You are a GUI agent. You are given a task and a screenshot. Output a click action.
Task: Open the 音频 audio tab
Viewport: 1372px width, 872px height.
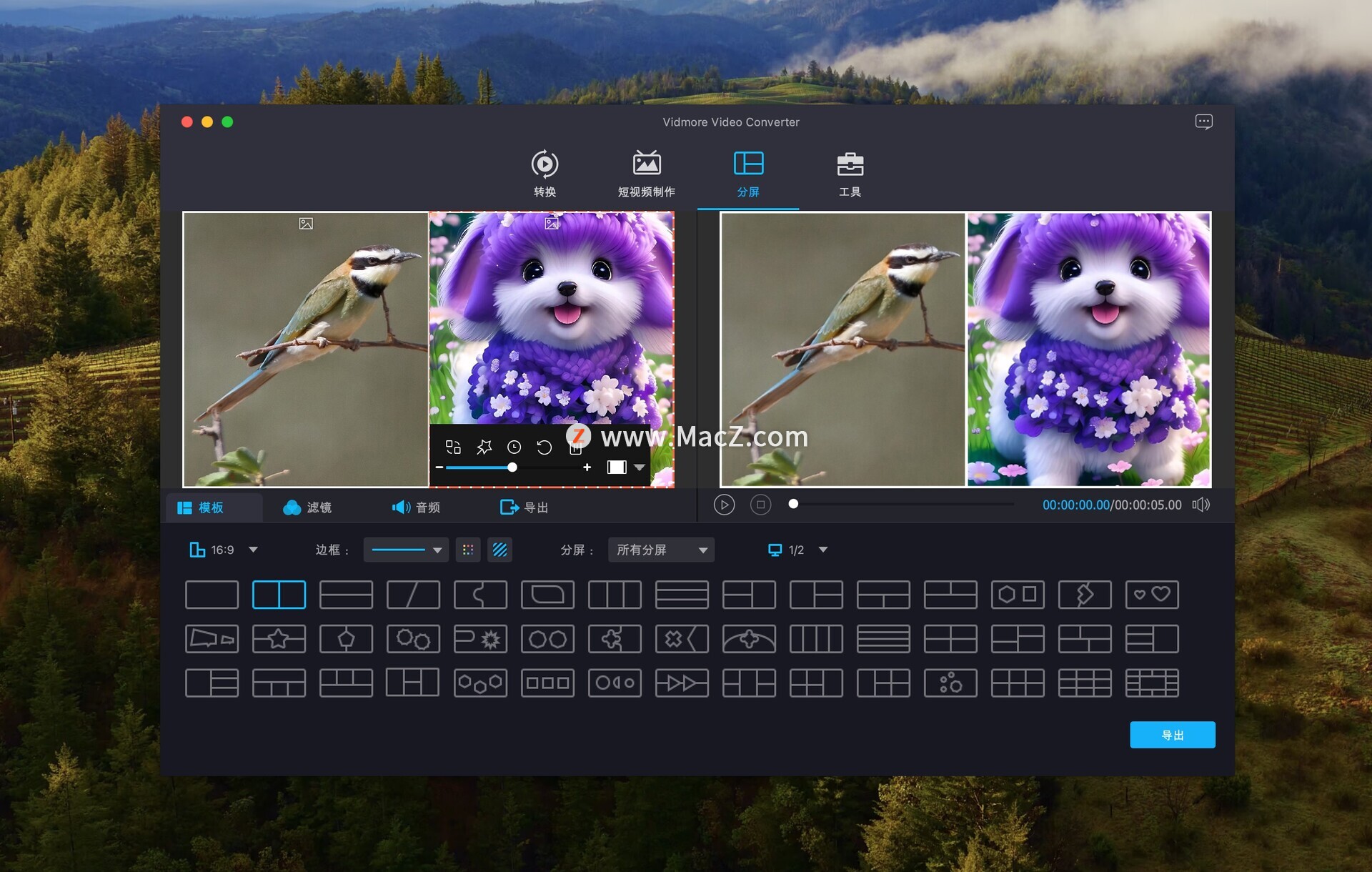click(416, 507)
